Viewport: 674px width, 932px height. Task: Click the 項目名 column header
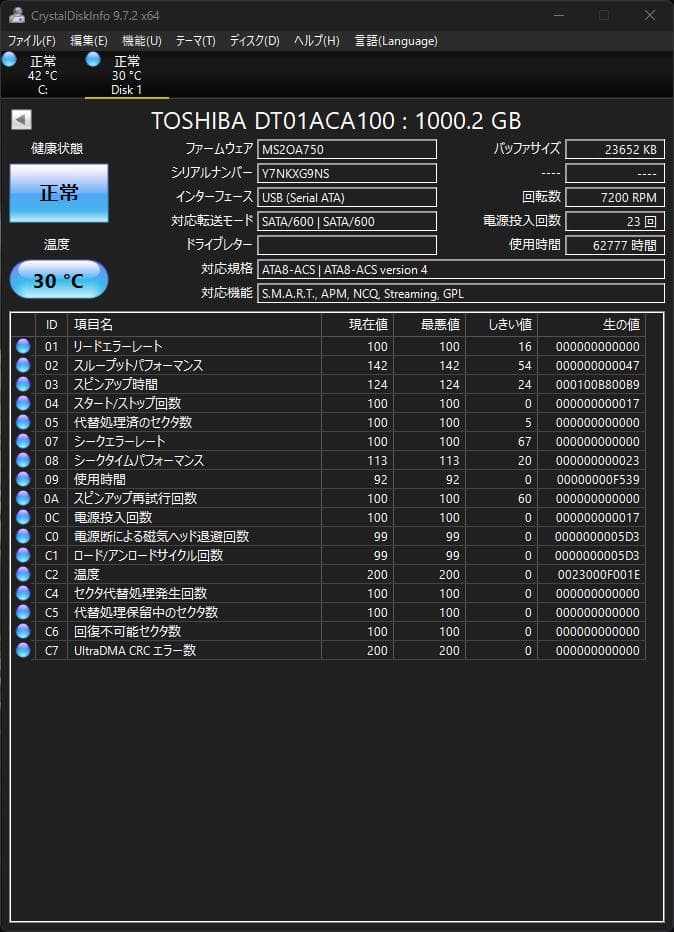click(x=194, y=325)
